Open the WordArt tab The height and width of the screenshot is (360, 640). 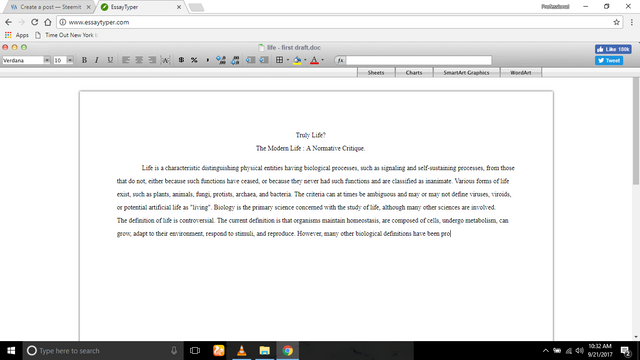[521, 73]
